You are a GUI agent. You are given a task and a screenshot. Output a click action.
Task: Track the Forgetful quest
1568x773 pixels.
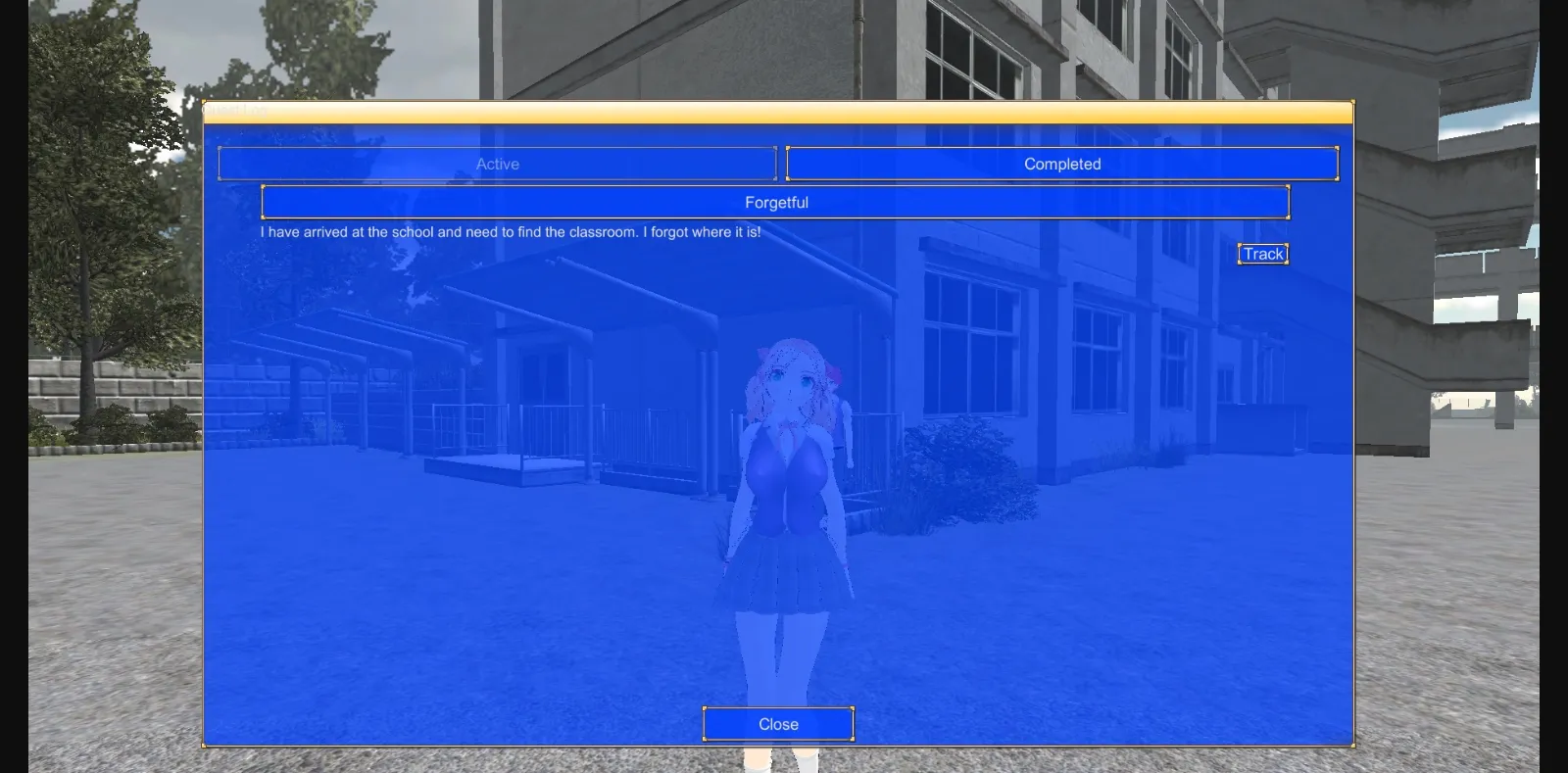1262,254
